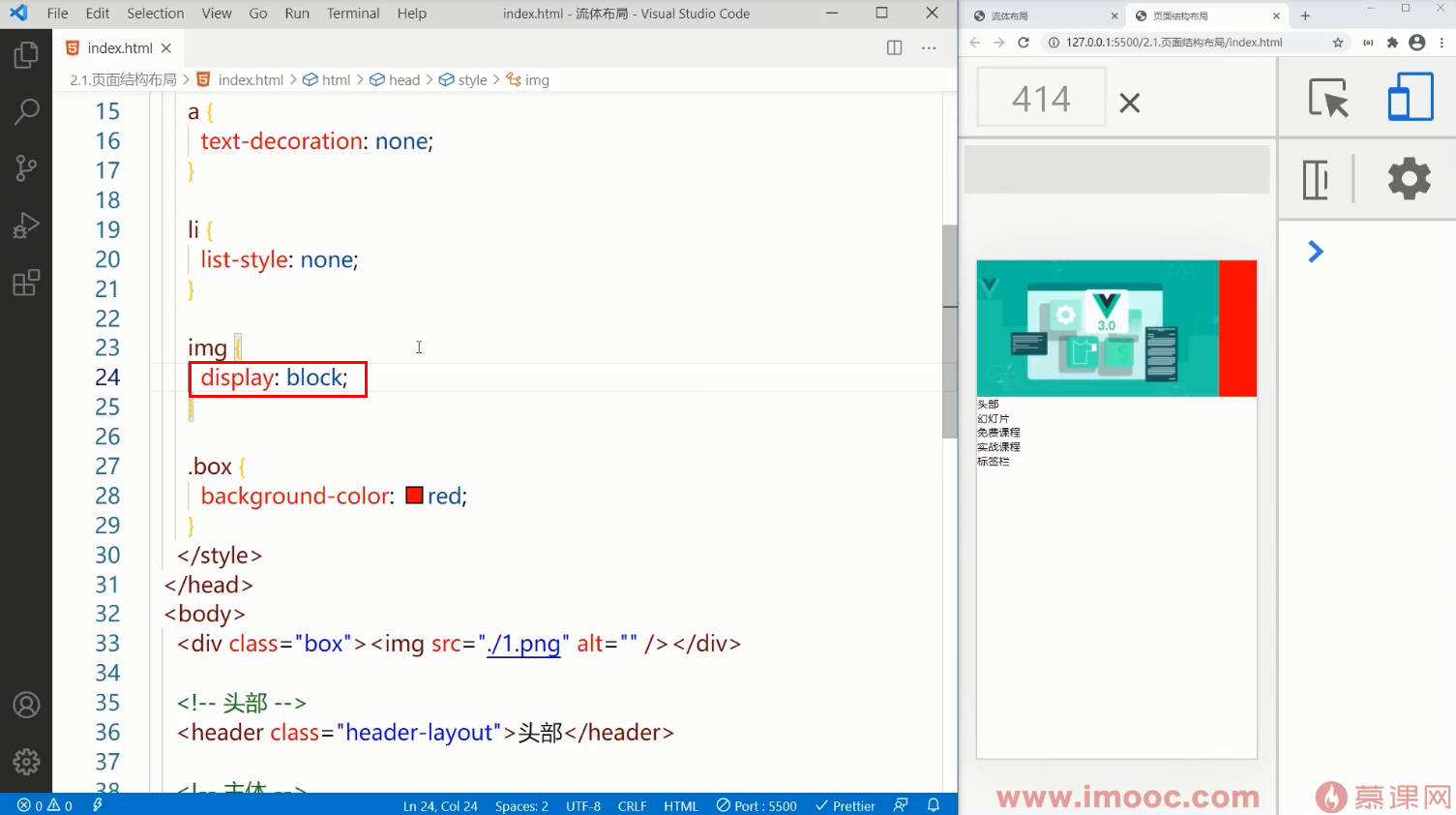Image resolution: width=1456 pixels, height=815 pixels.
Task: Expand the blue chevron in DevTools
Action: [x=1316, y=252]
